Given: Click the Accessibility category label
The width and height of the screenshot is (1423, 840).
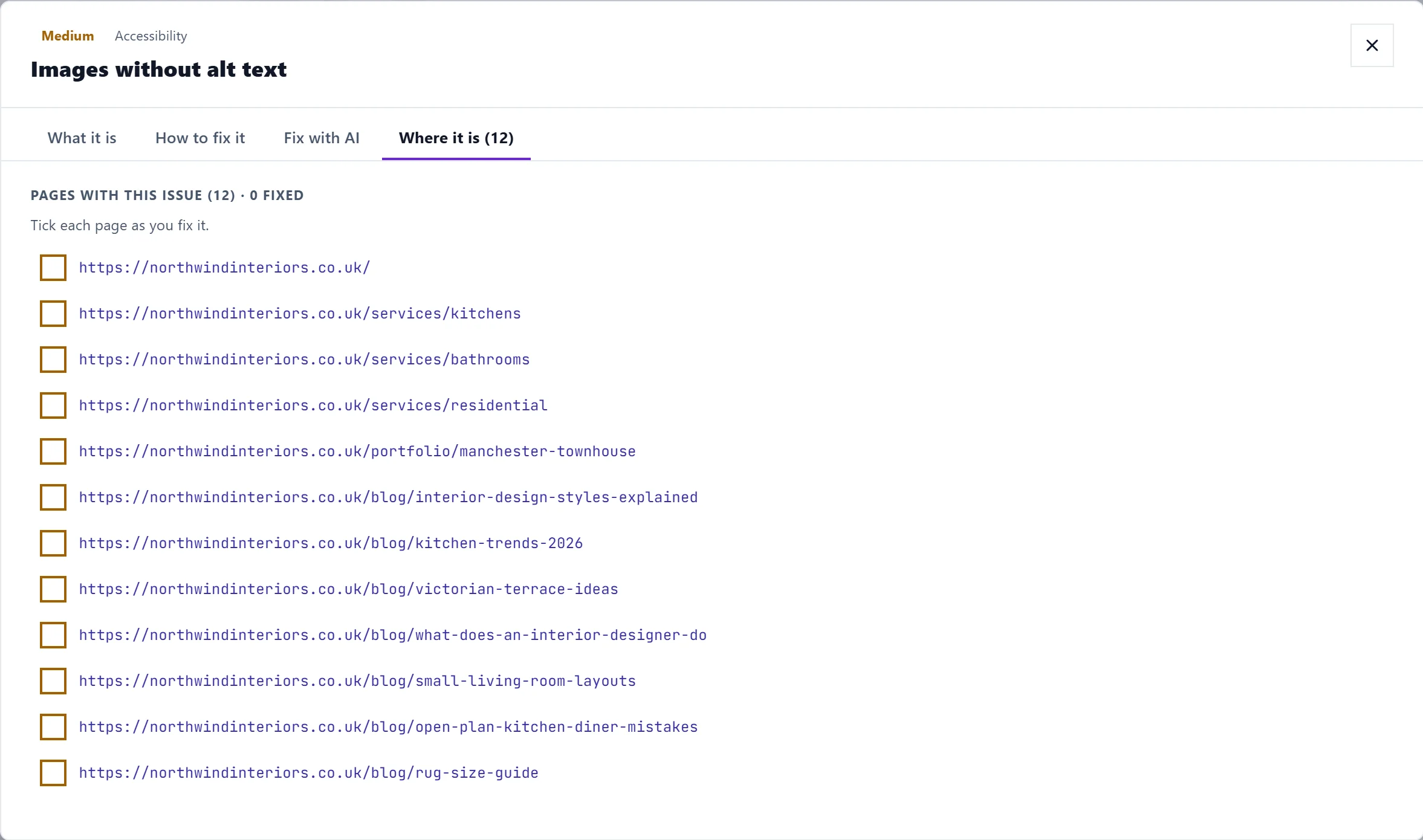Looking at the screenshot, I should click(x=151, y=36).
